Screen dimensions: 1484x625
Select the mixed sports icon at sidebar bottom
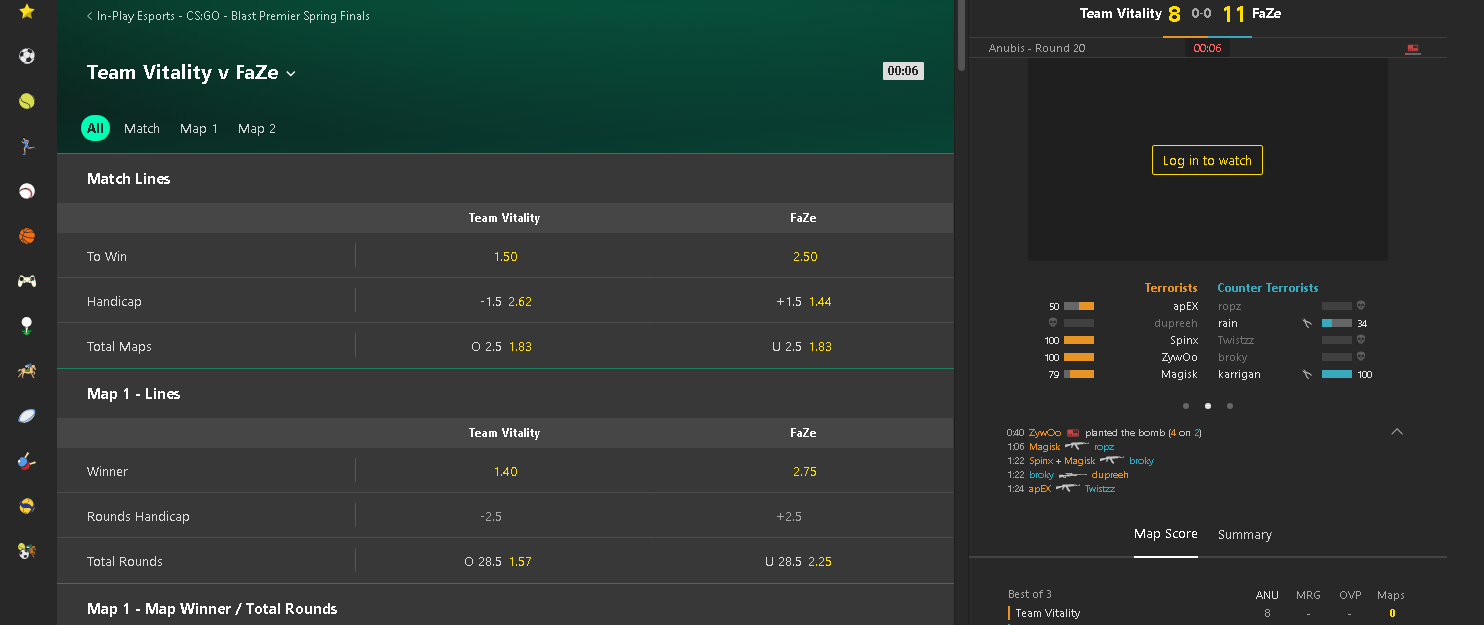[x=27, y=550]
